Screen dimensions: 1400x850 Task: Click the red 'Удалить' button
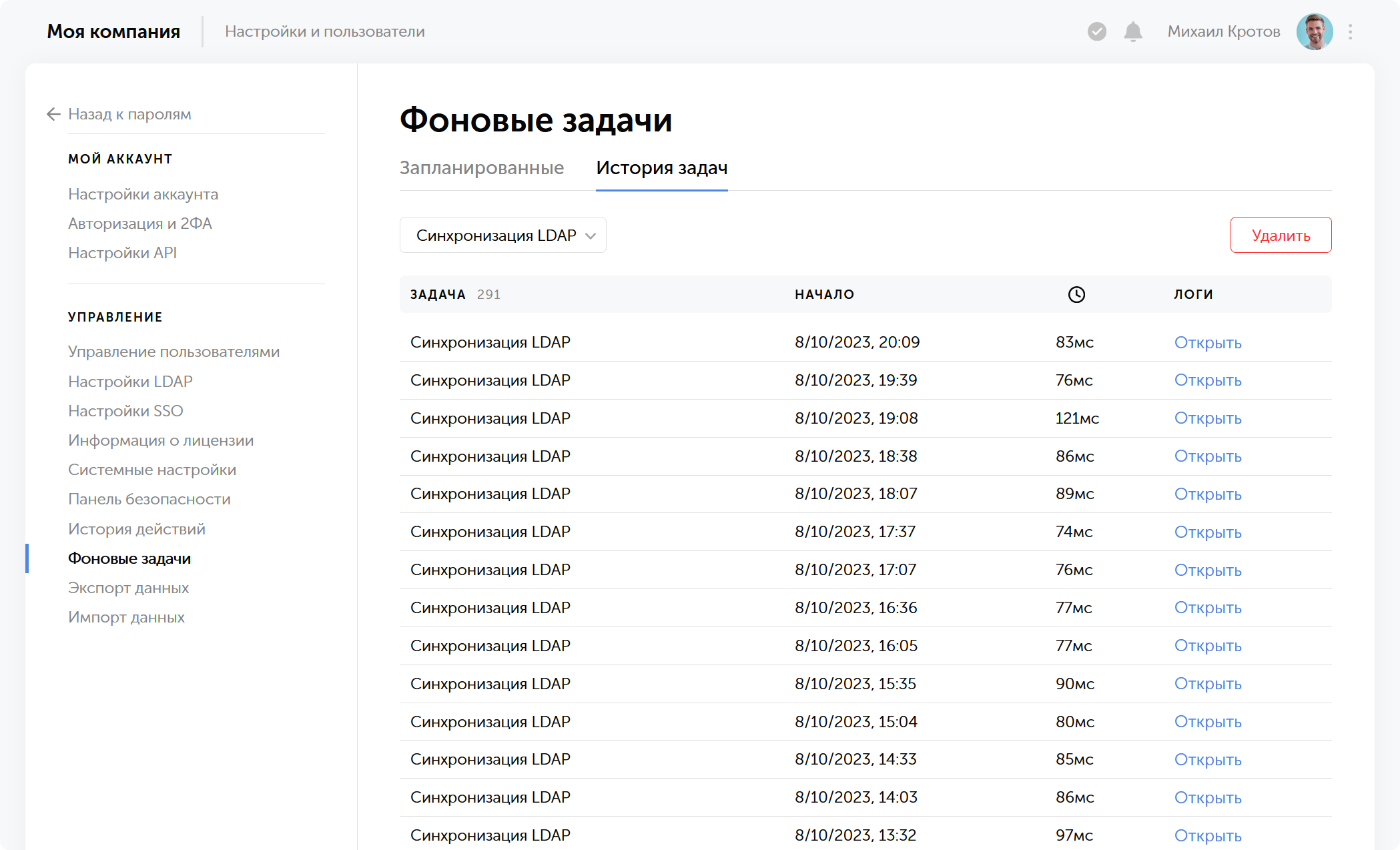(x=1280, y=235)
